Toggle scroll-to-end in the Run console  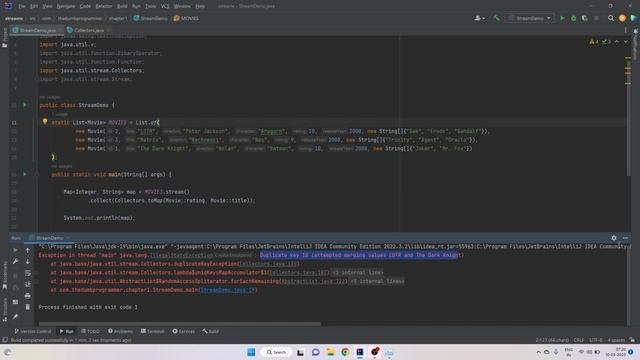[28, 284]
